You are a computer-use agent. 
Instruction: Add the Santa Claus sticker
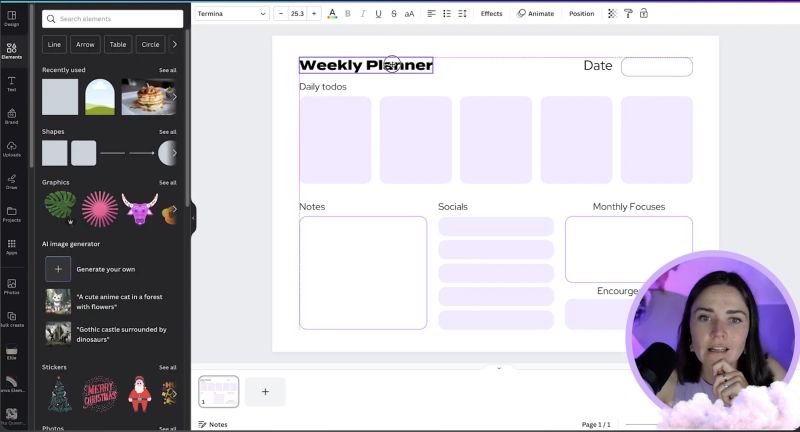pyautogui.click(x=139, y=394)
